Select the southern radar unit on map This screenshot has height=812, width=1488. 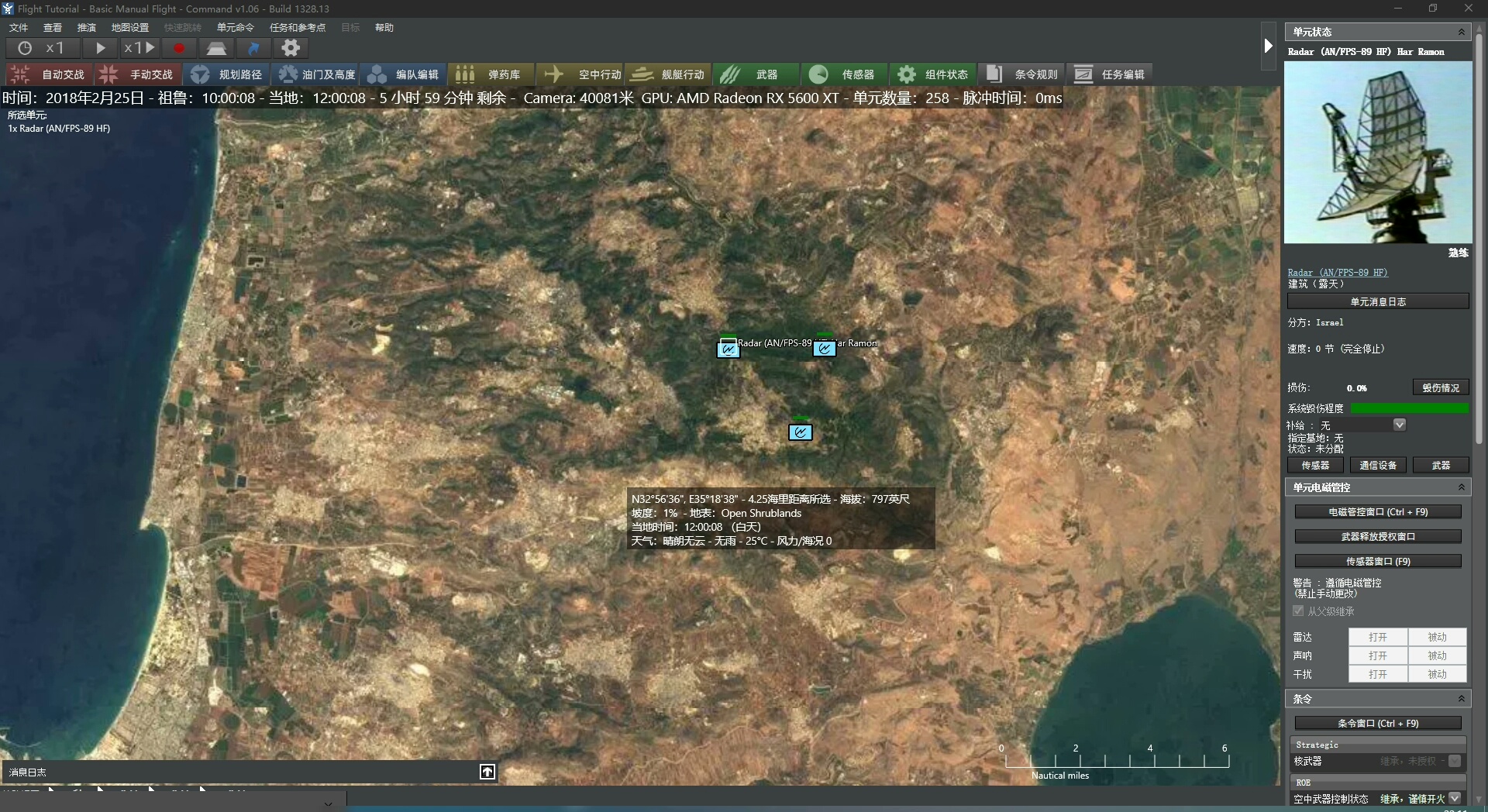pyautogui.click(x=800, y=432)
